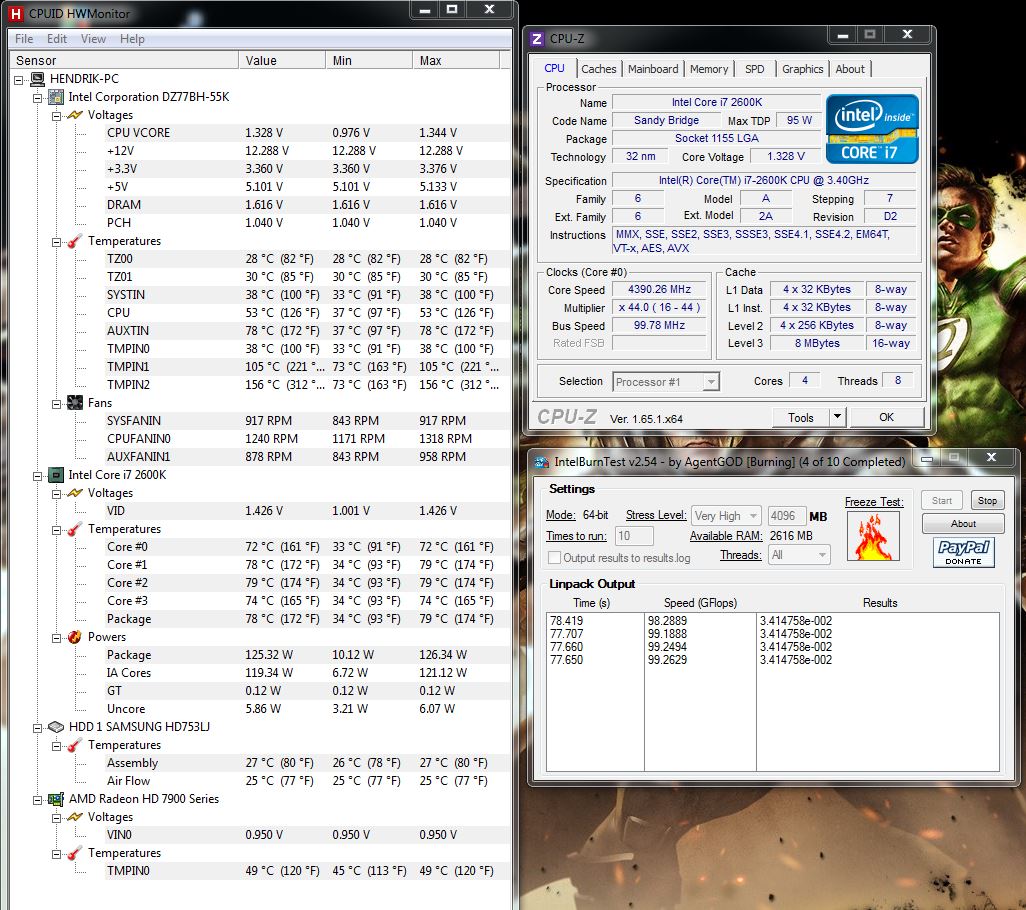Switch to the Memory tab in CPU-Z

click(709, 69)
